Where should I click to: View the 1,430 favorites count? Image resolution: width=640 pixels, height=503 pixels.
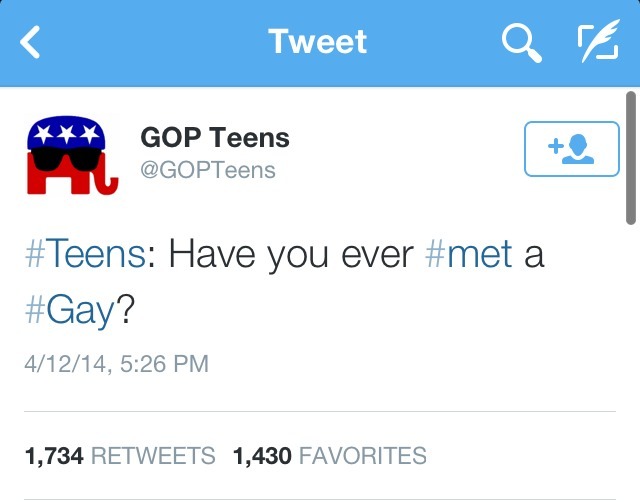[x=262, y=456]
